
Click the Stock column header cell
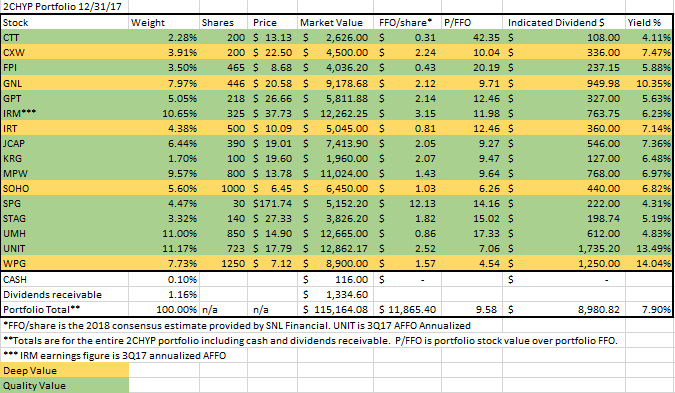(65, 22)
